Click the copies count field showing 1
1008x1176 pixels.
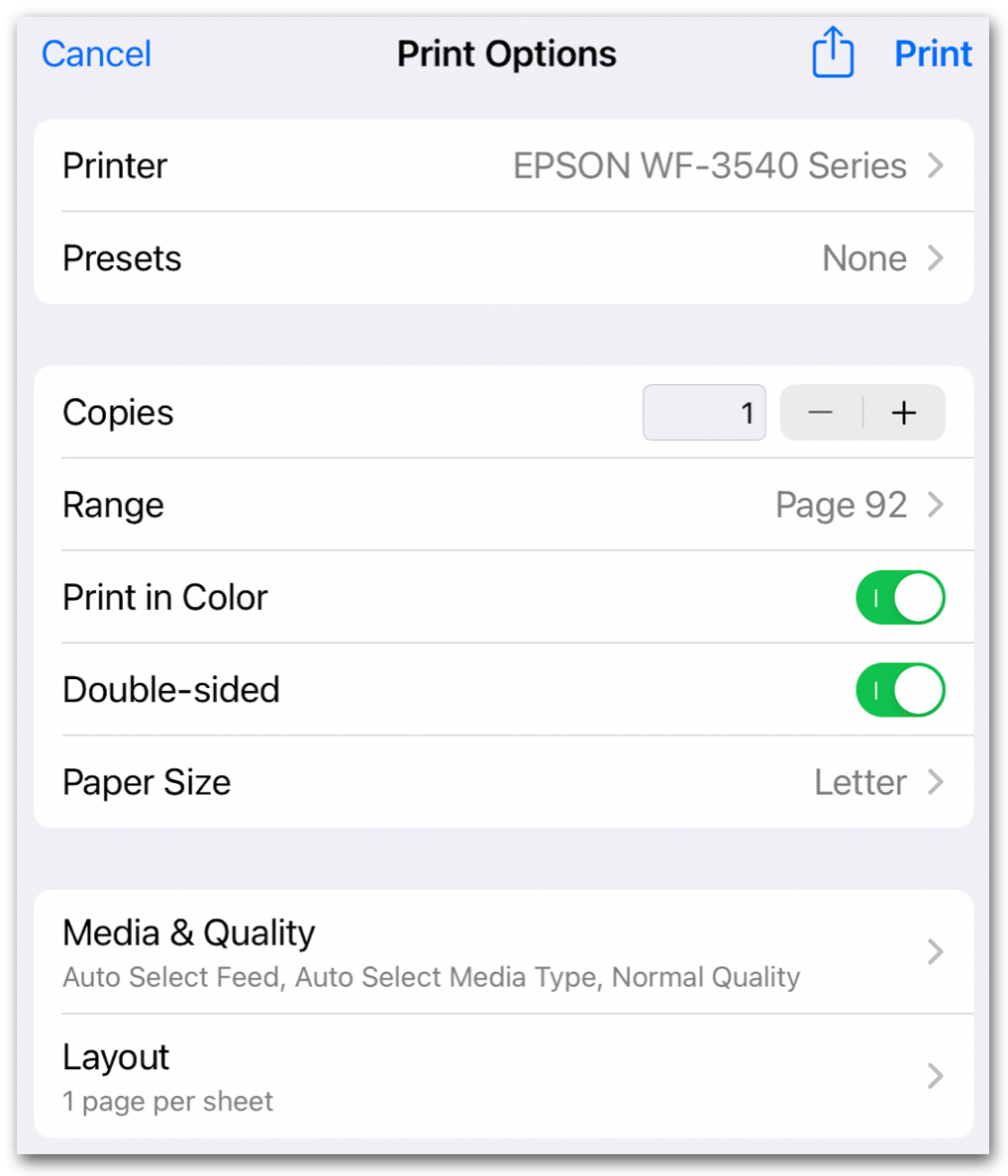(704, 413)
